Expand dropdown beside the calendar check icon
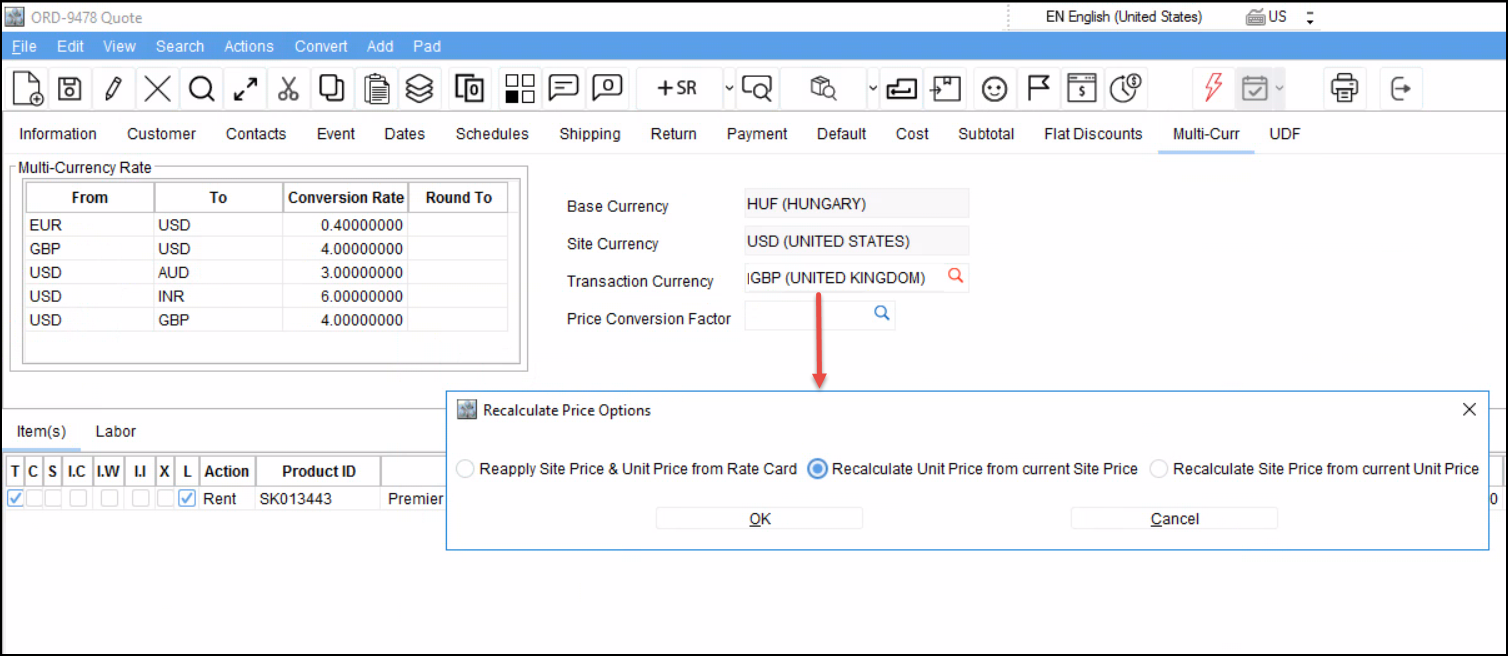 (x=1279, y=89)
